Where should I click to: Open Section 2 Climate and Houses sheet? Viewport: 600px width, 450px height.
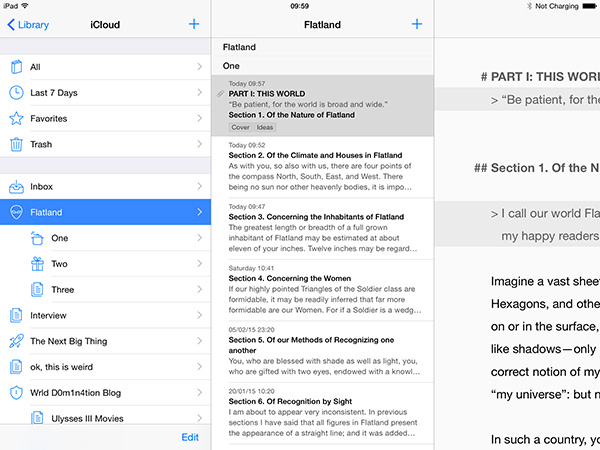pyautogui.click(x=320, y=167)
